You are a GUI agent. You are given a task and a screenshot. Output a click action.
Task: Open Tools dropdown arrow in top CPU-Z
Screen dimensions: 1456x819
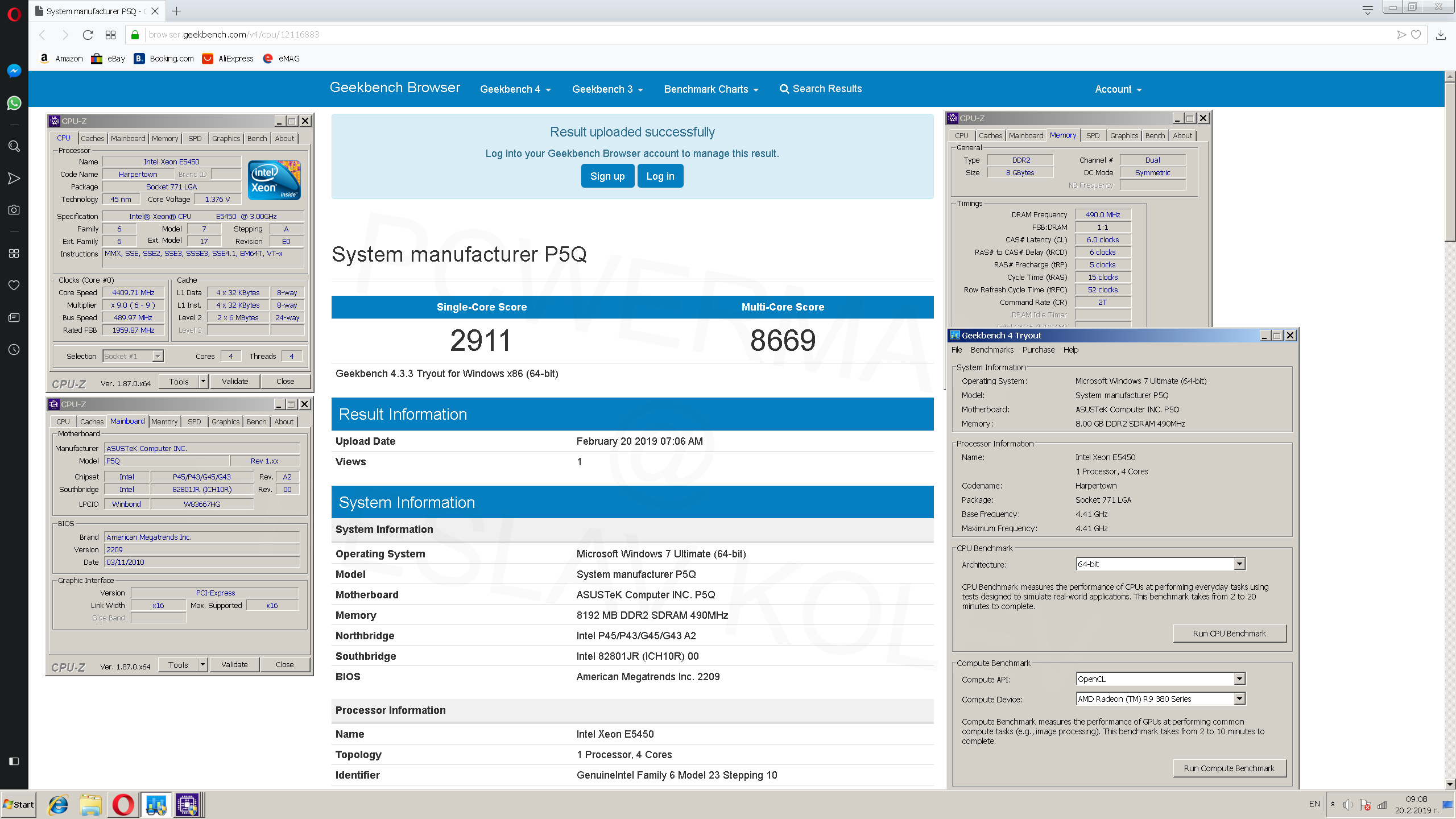click(203, 381)
